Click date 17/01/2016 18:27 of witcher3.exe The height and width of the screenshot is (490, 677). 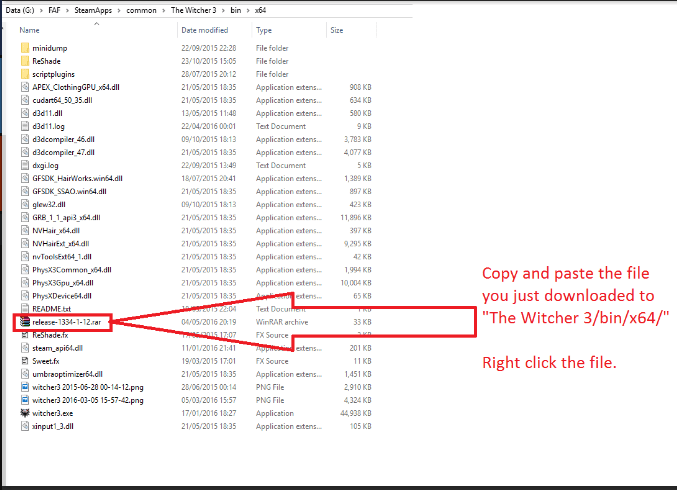[209, 413]
